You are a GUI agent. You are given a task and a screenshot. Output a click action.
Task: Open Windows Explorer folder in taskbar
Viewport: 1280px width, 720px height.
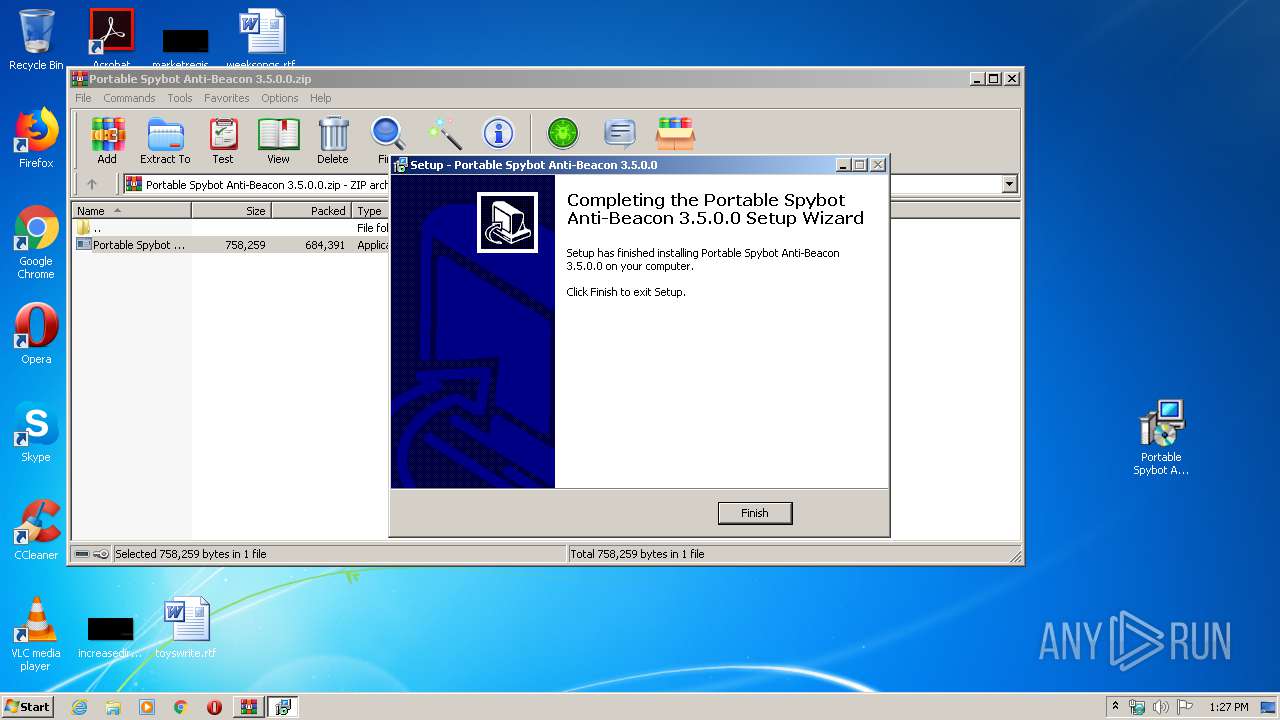(113, 707)
